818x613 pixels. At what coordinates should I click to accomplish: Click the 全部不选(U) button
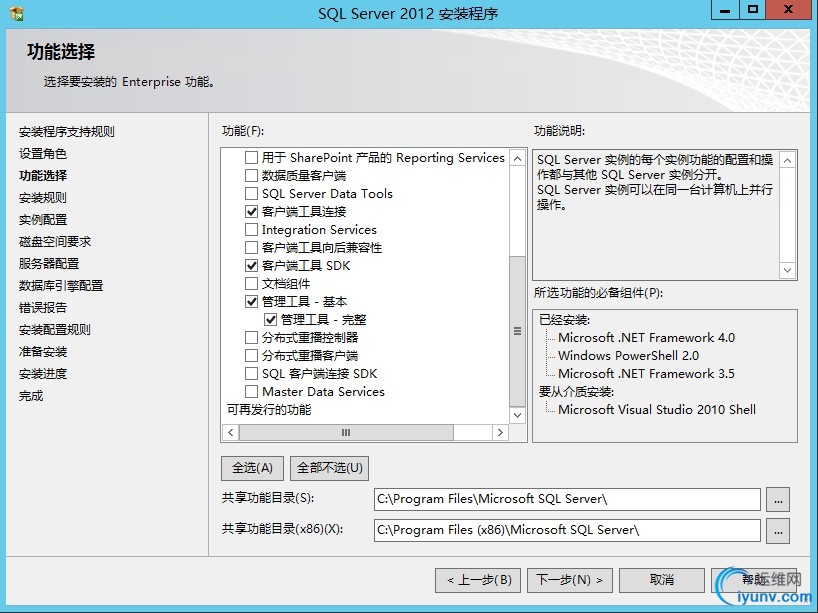click(x=330, y=468)
